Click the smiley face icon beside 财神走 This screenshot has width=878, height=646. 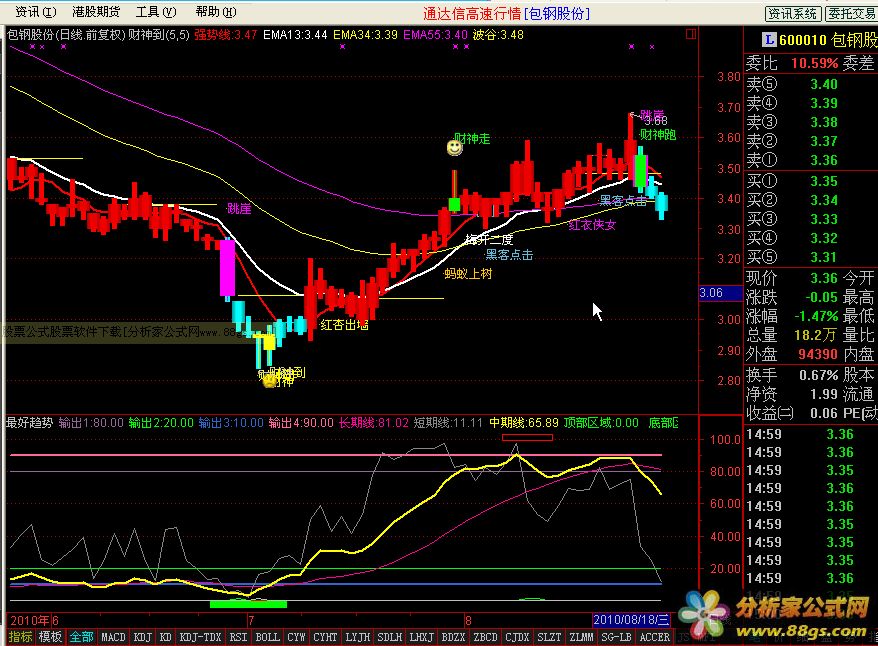pos(455,148)
